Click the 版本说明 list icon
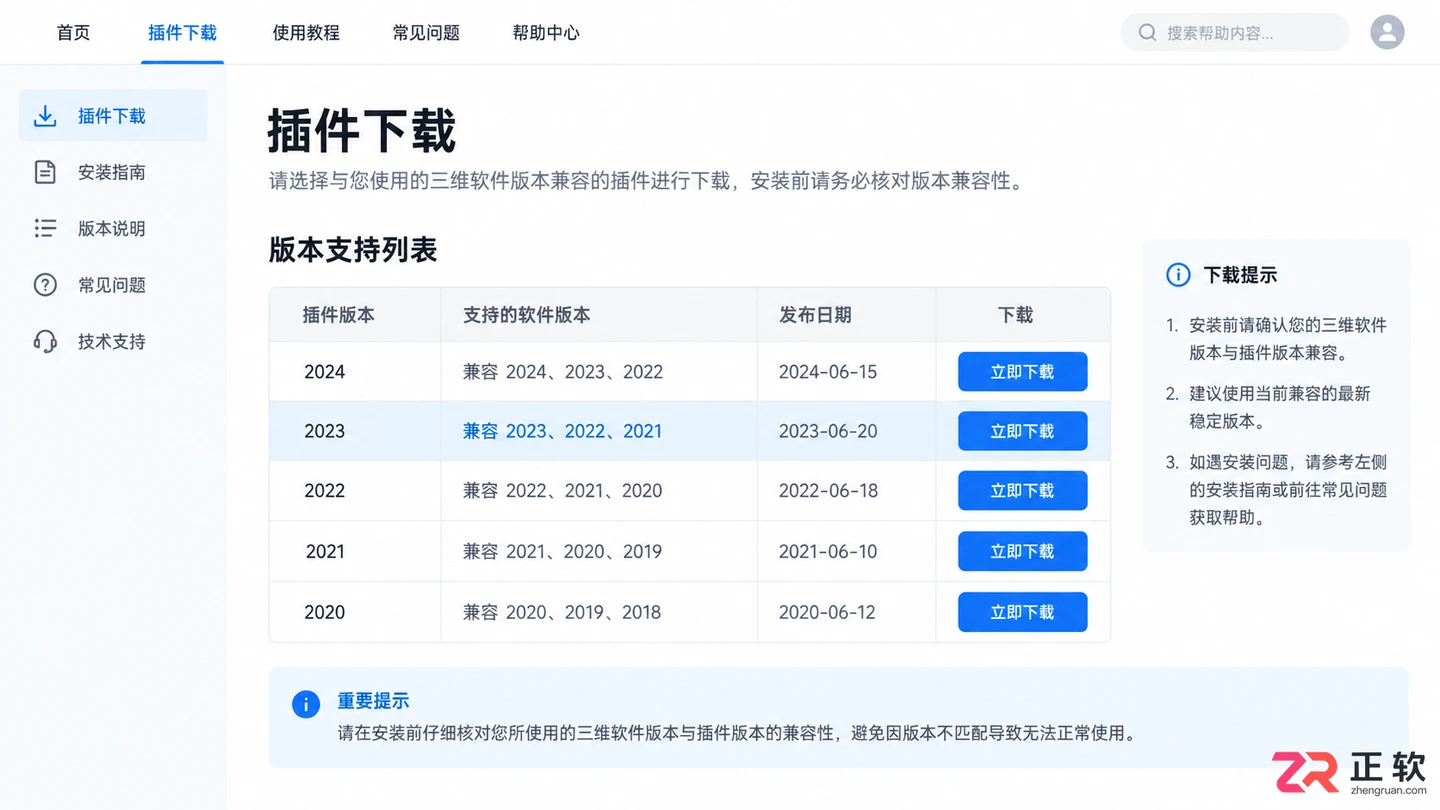1440x810 pixels. (x=45, y=228)
